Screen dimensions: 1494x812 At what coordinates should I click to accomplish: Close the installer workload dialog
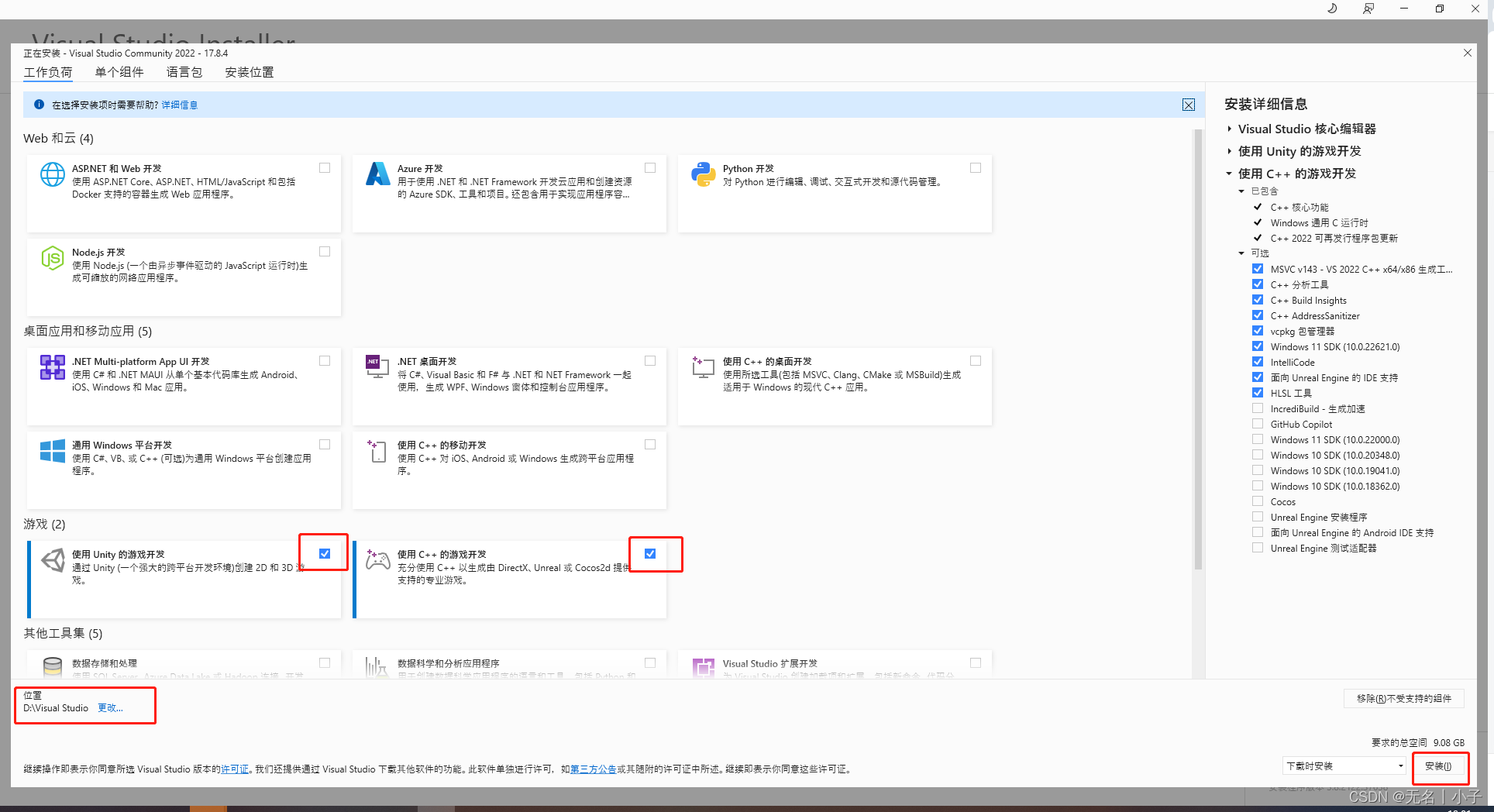(1468, 53)
